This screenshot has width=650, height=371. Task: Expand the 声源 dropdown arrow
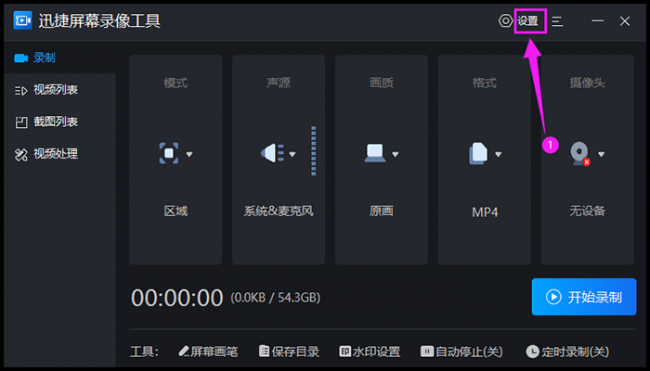pos(292,154)
